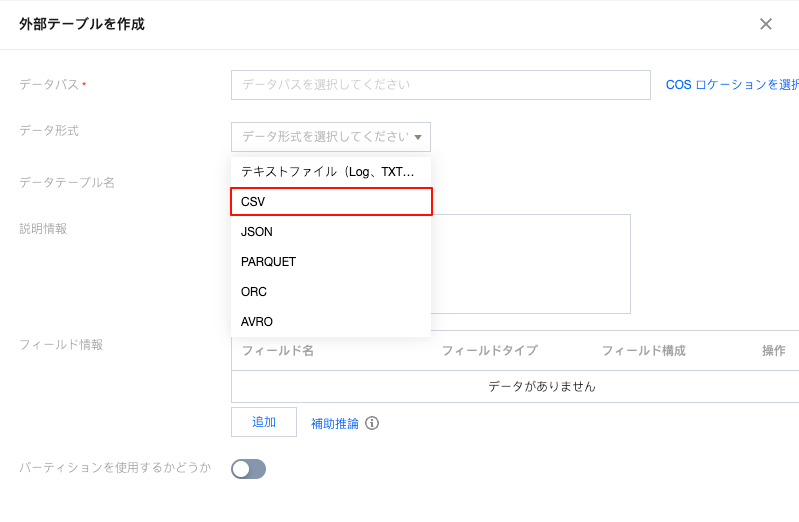Image resolution: width=799 pixels, height=522 pixels.
Task: Click the 操作 column header
Action: [x=773, y=351]
